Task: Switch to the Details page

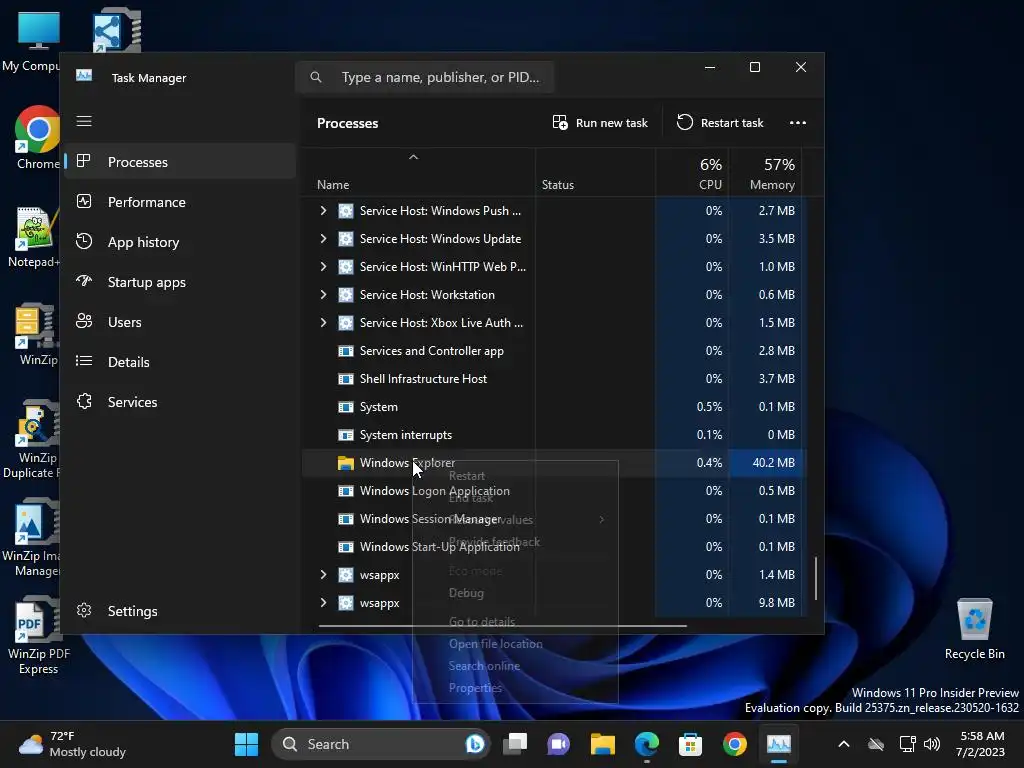Action: [180, 362]
